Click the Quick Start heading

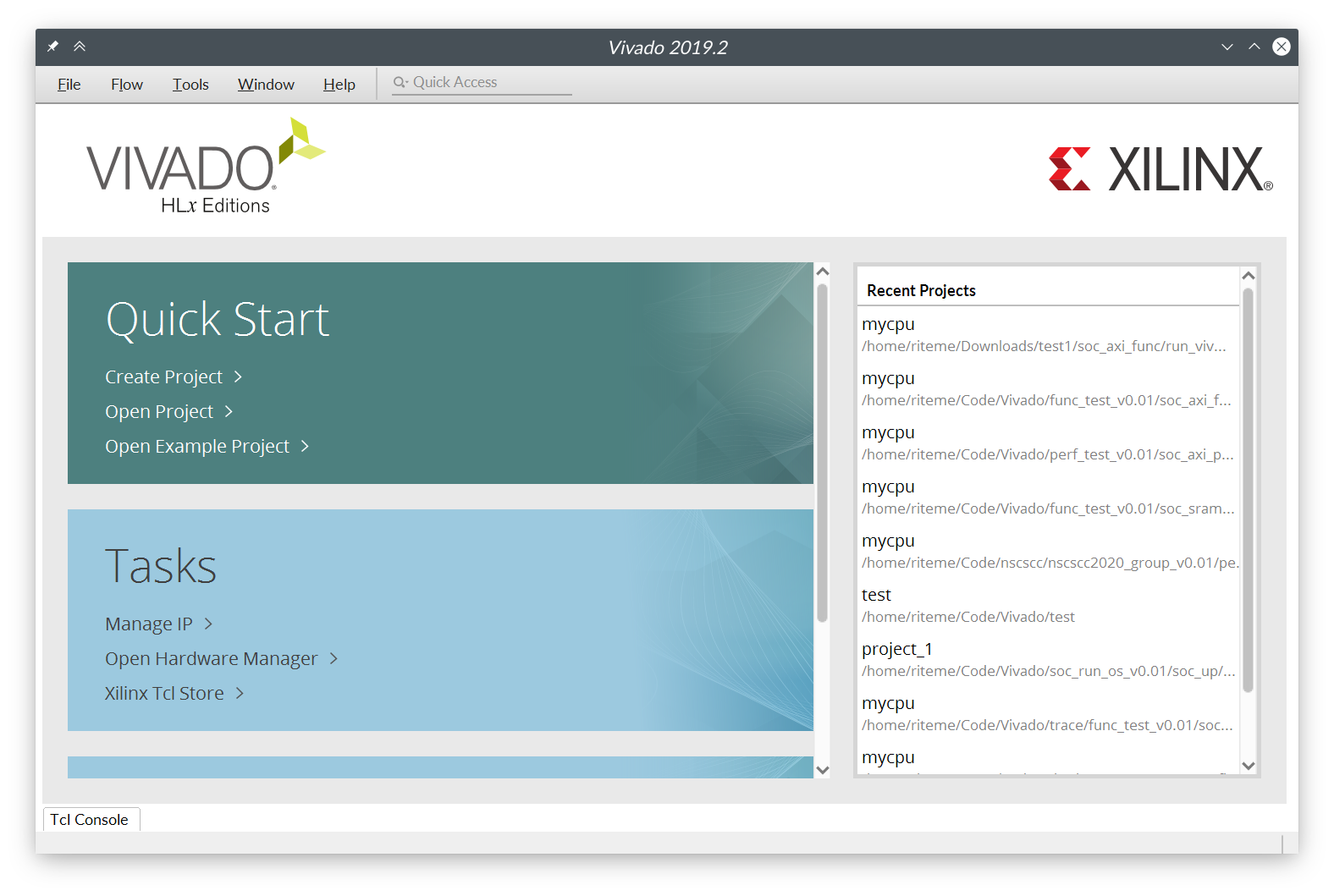click(x=218, y=319)
